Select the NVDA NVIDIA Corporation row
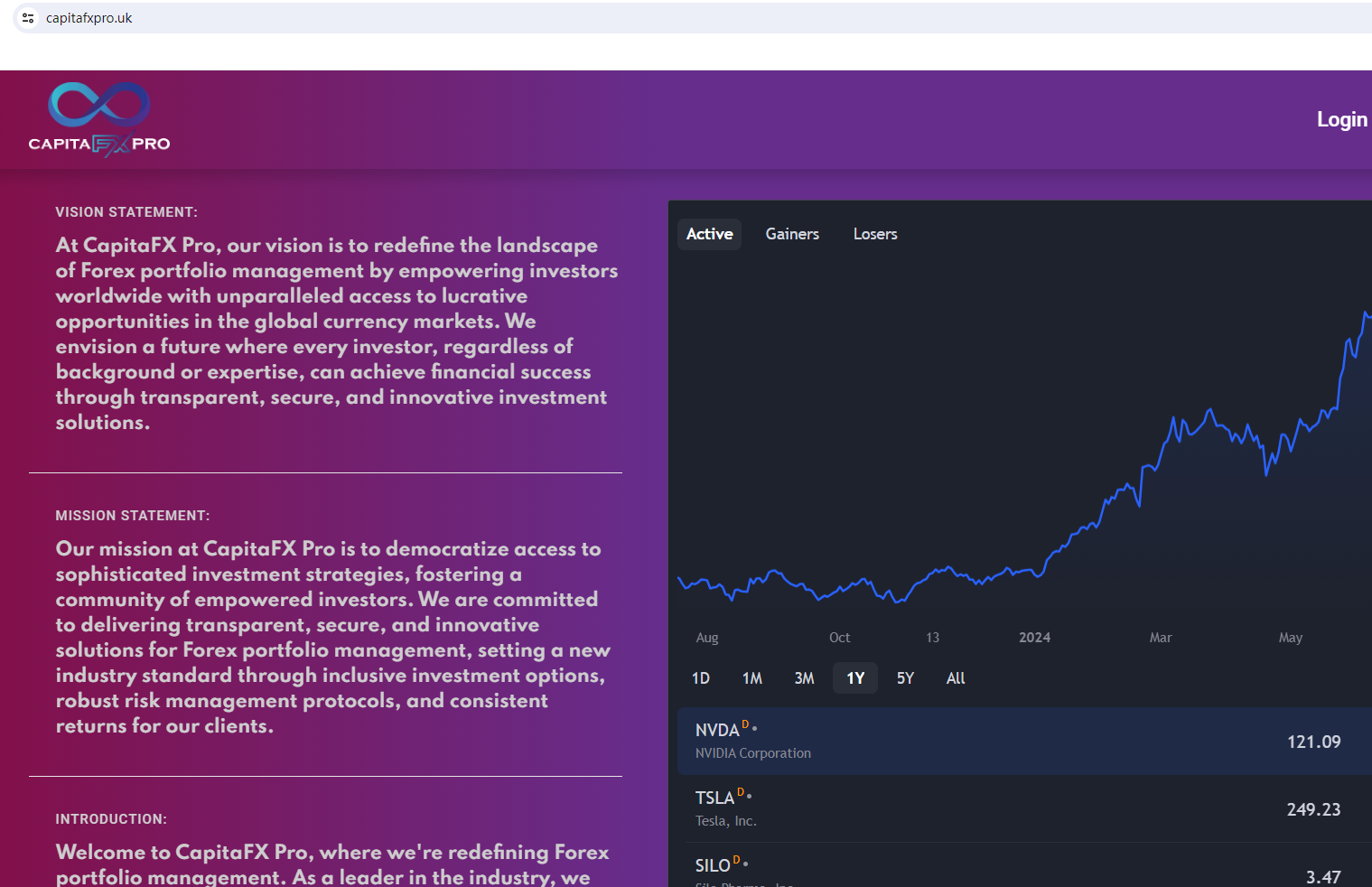Screen dimensions: 1372x887 pos(1024,741)
